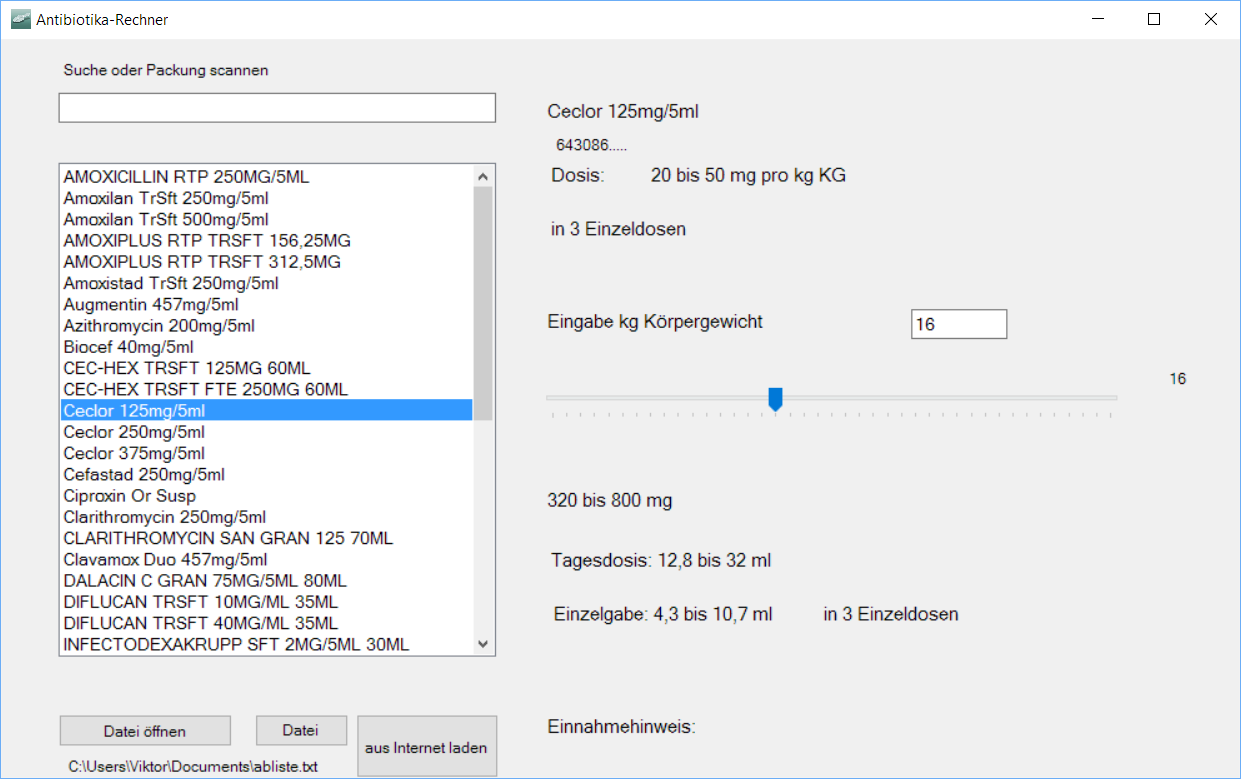This screenshot has height=779, width=1241.
Task: Close the Antibiotika-Rechner window
Action: tap(1211, 19)
